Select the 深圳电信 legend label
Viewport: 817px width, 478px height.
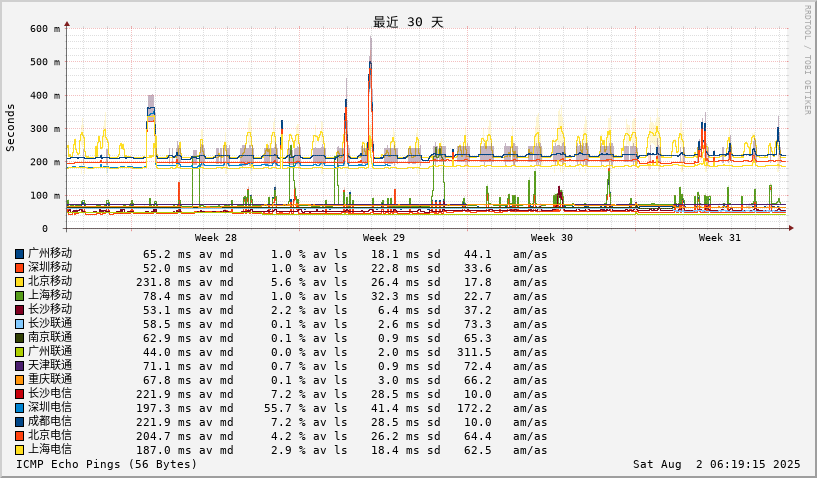click(x=50, y=408)
